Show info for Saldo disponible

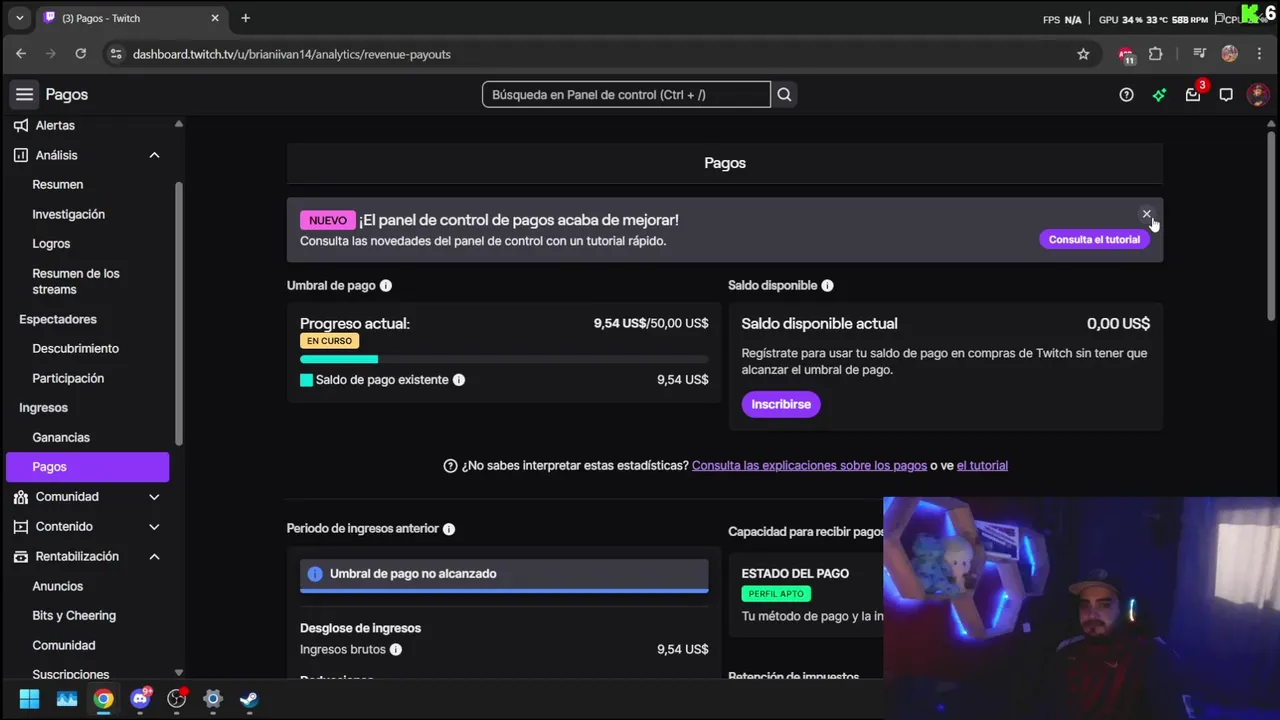(x=827, y=285)
